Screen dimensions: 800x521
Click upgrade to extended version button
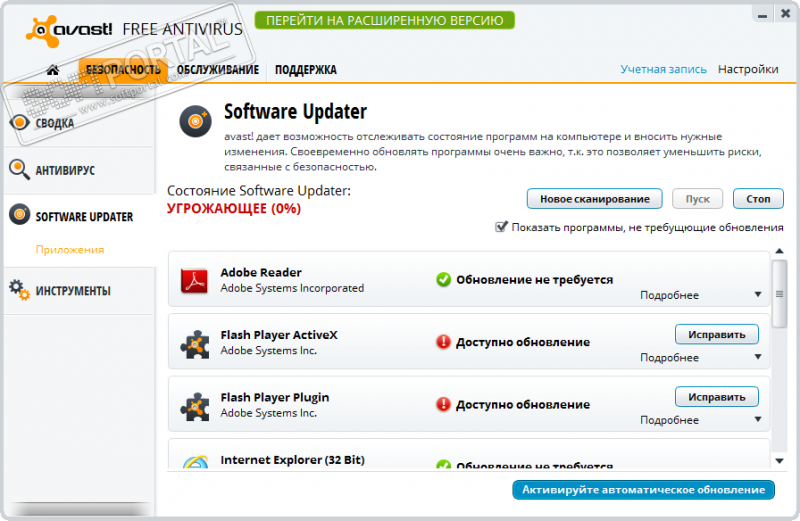click(x=385, y=20)
